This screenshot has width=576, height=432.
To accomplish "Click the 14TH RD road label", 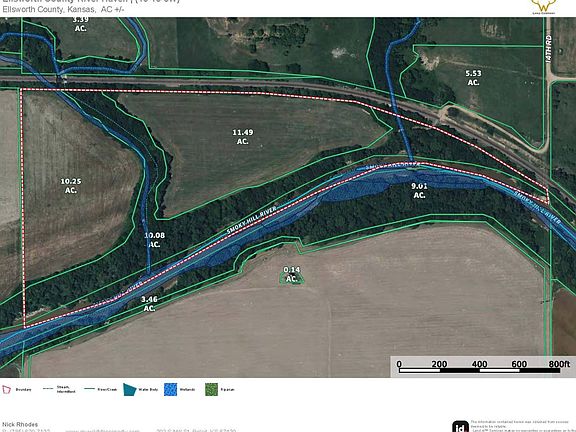I will click(548, 48).
